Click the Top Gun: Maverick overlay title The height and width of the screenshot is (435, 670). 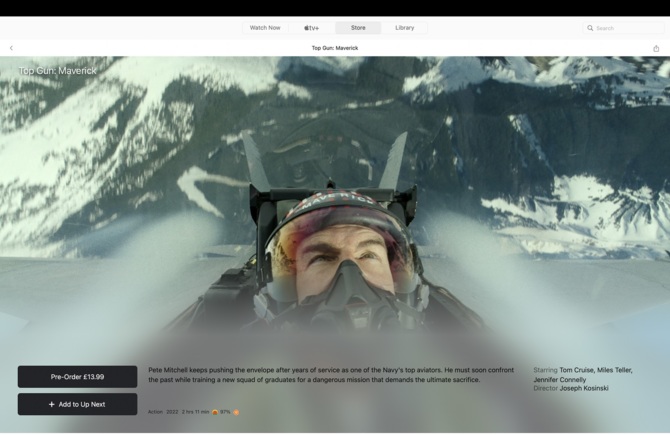coord(58,71)
